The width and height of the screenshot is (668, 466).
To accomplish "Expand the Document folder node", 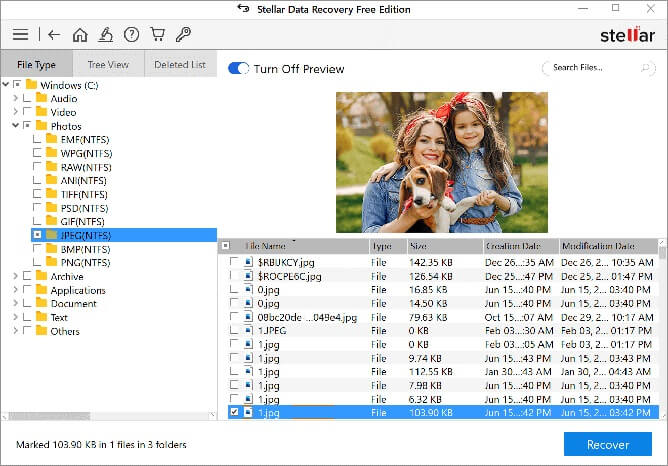I will 14,304.
